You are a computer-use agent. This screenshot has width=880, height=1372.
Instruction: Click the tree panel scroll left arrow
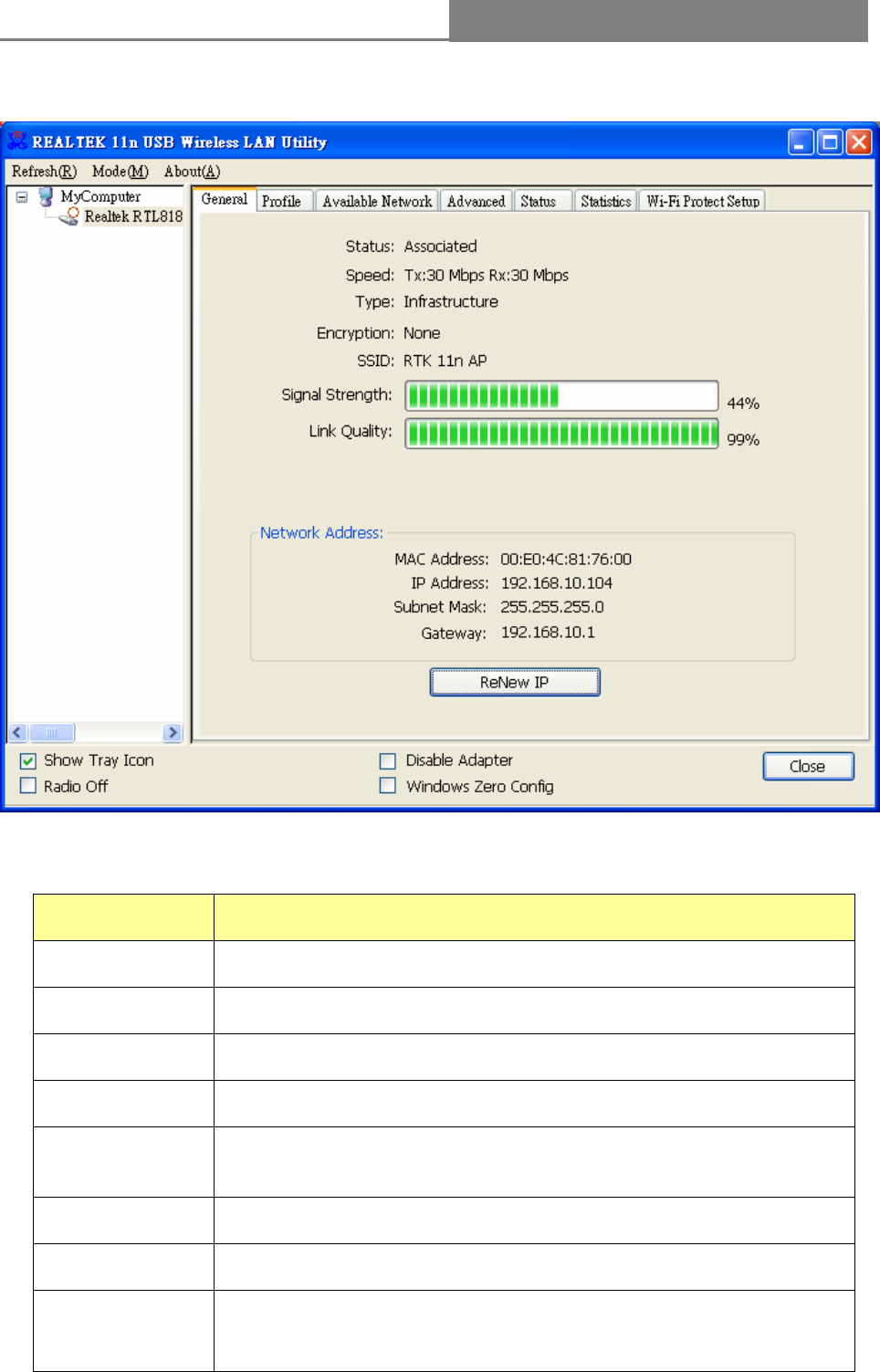17,732
